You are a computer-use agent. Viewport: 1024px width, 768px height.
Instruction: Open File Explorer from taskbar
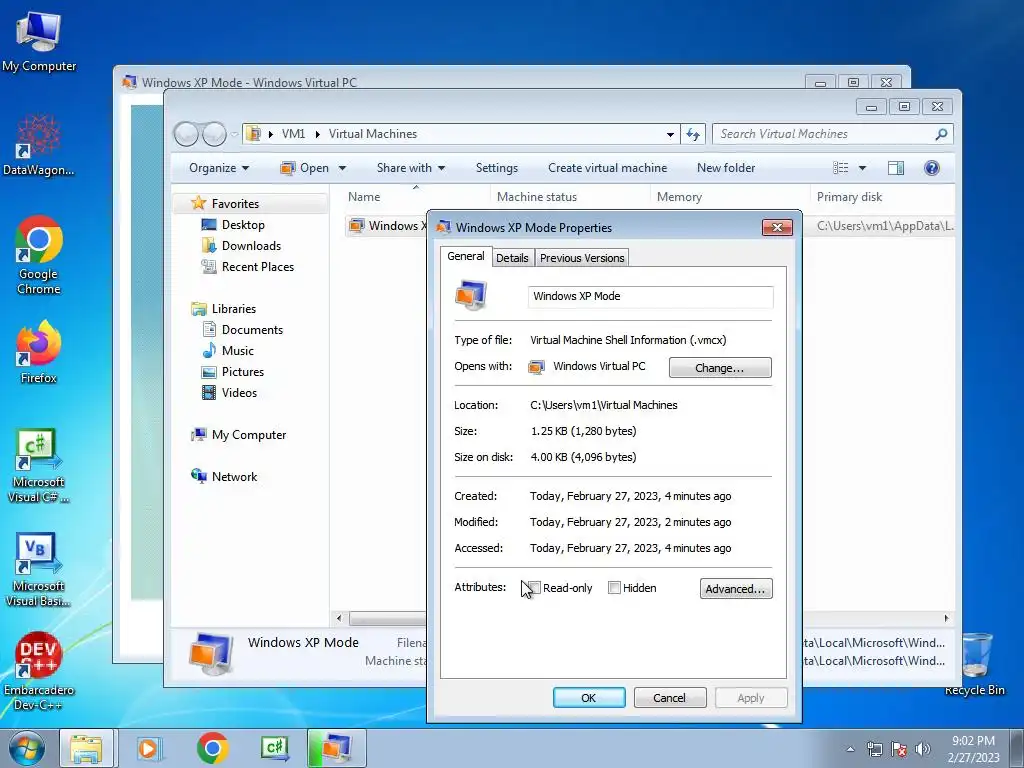point(86,748)
